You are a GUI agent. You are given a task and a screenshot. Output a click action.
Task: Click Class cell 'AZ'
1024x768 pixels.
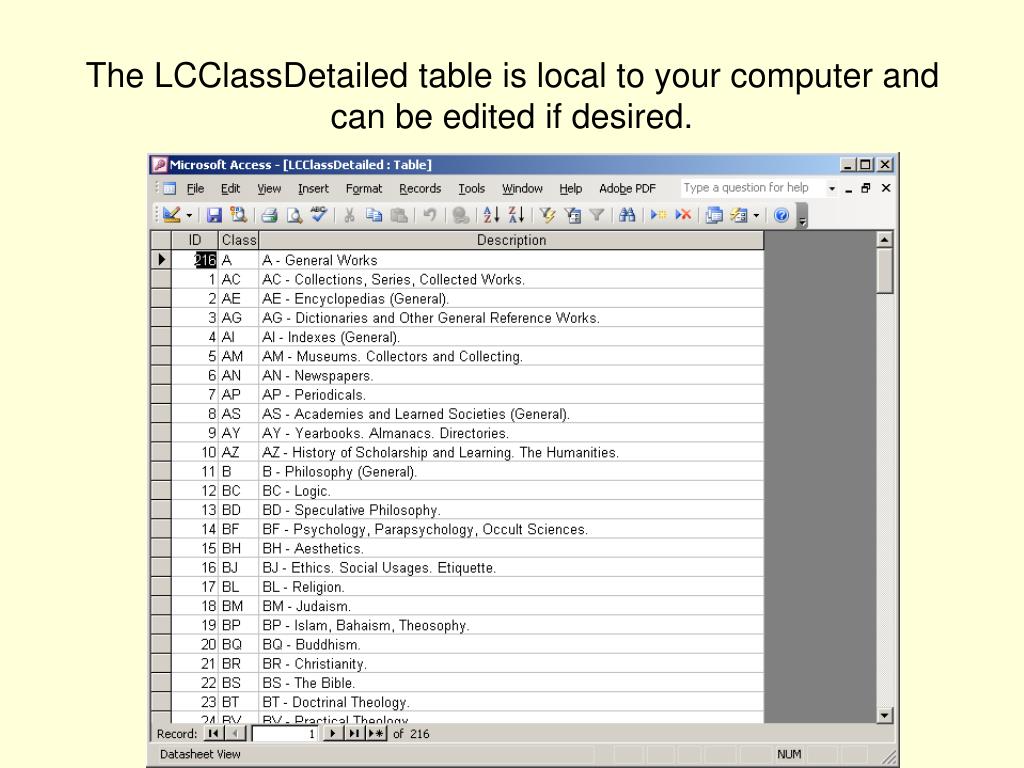tap(239, 452)
